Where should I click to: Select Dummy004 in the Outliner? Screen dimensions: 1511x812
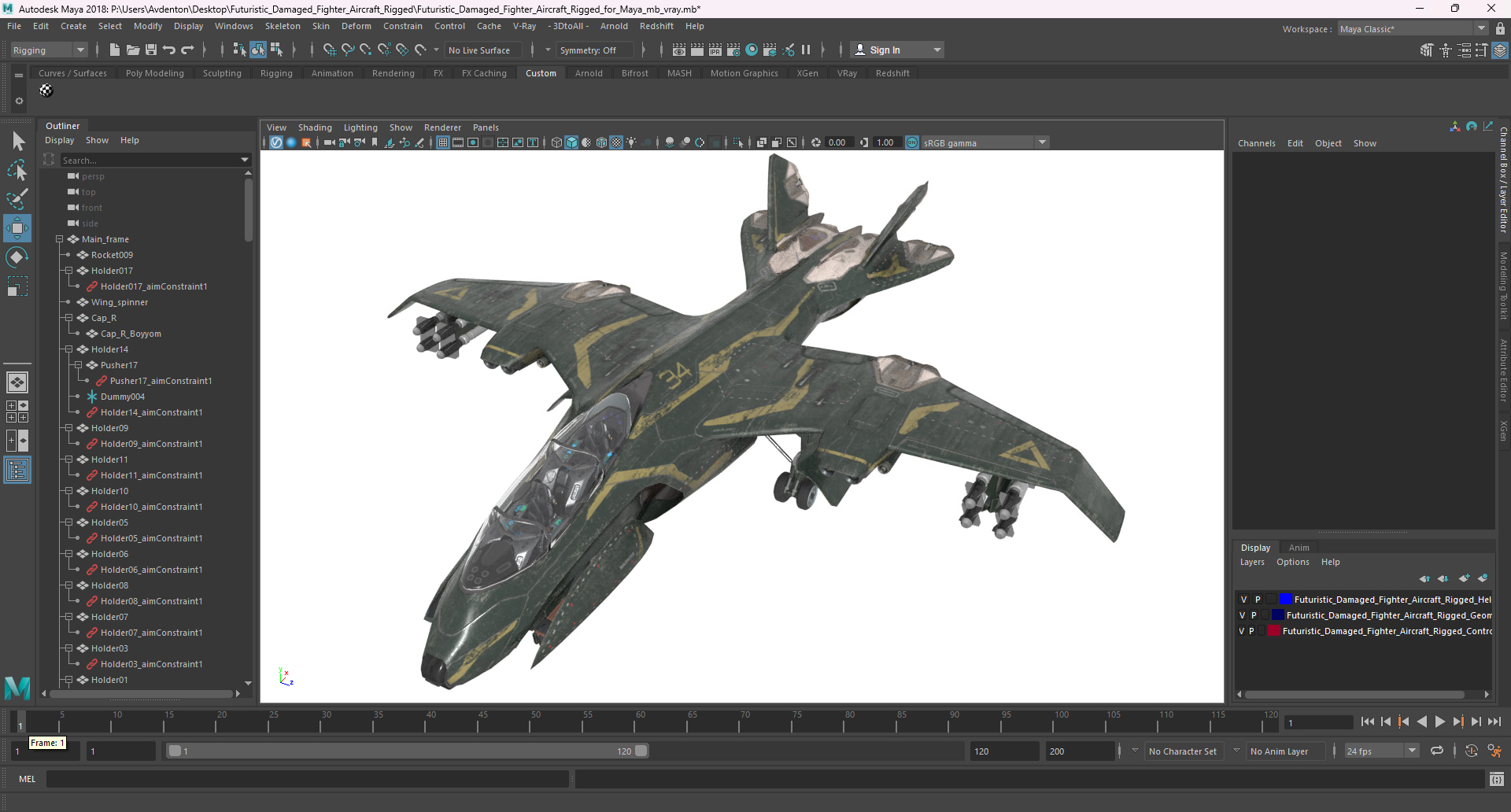[122, 397]
